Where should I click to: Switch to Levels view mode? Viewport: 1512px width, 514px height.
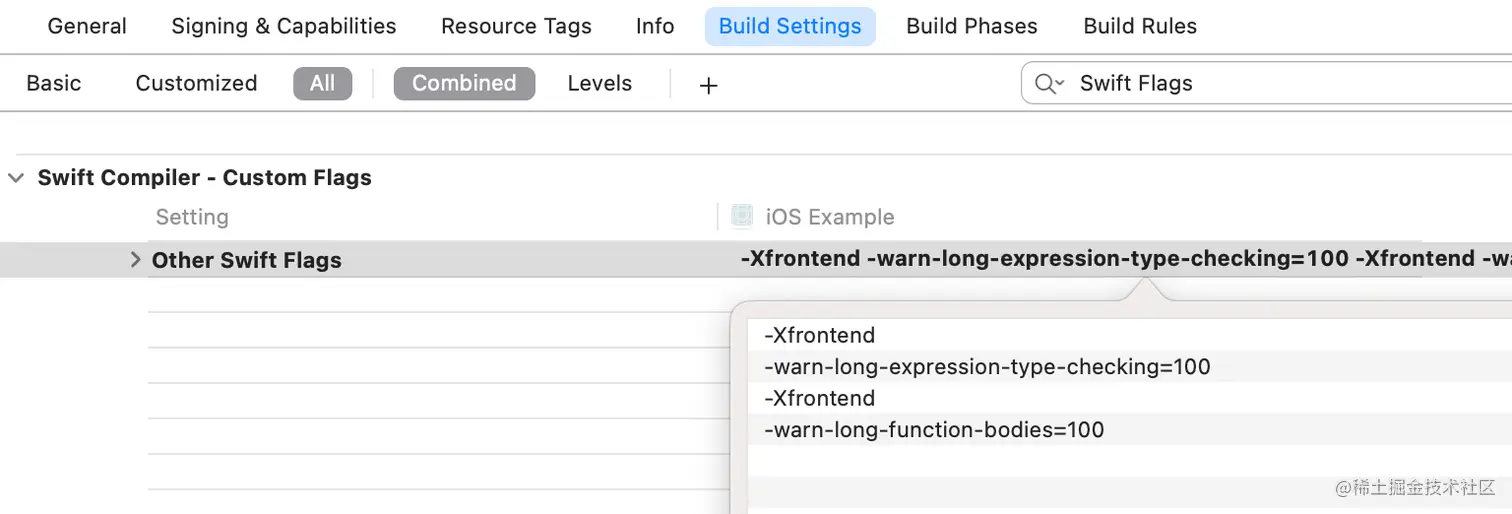[599, 84]
